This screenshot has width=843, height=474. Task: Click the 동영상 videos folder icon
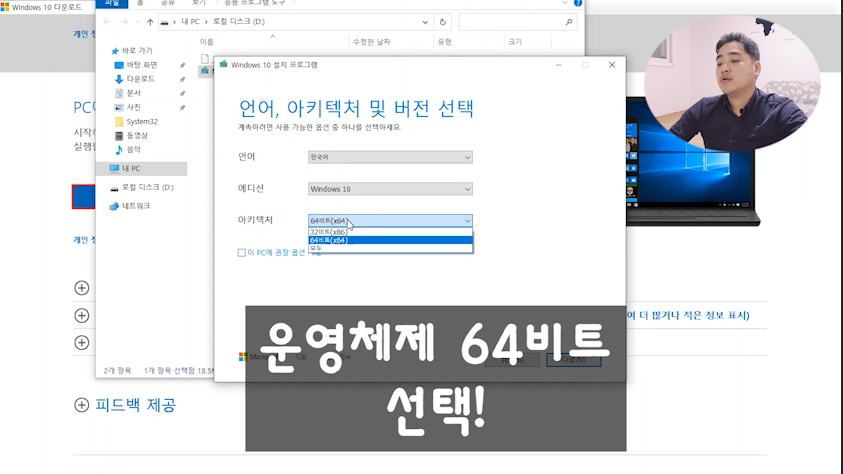click(119, 135)
